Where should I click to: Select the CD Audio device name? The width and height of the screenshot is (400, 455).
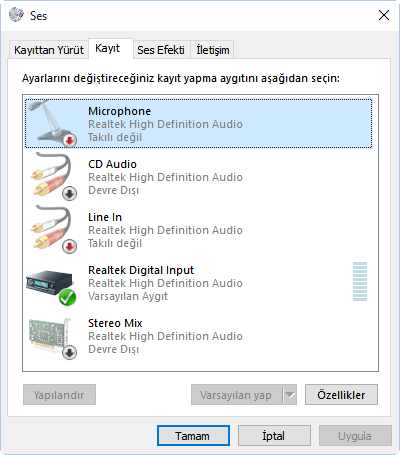(x=112, y=164)
